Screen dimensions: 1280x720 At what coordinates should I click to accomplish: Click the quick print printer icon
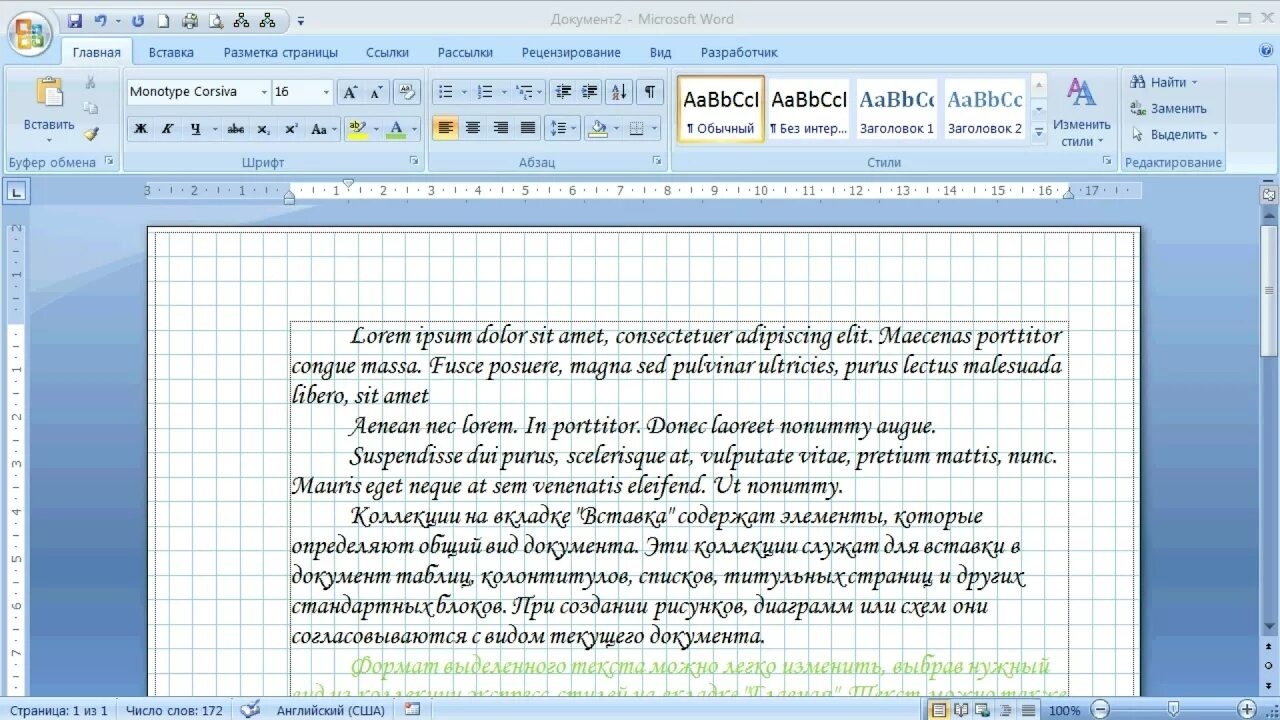click(x=189, y=20)
